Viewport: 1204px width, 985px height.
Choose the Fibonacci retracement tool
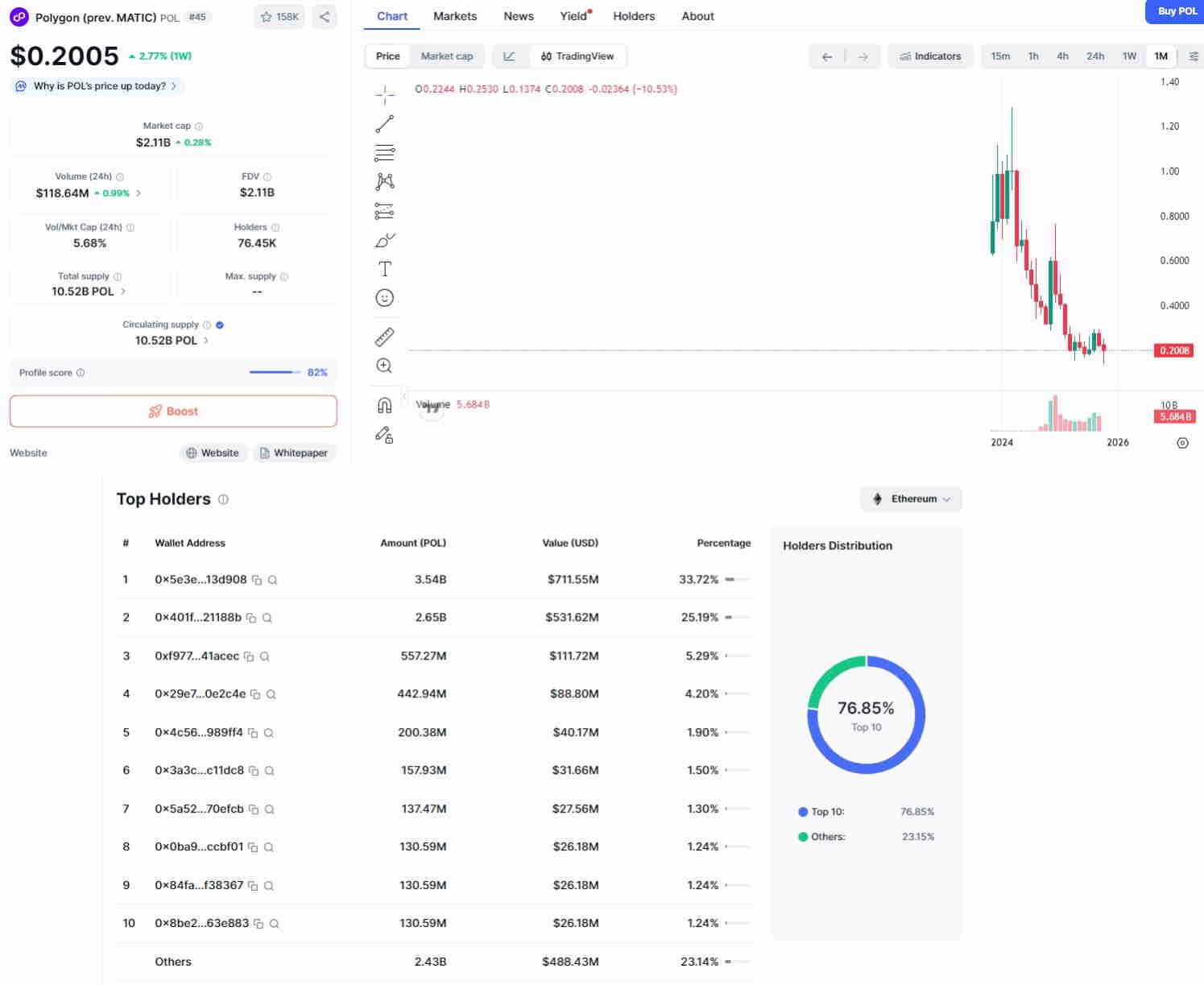tap(385, 153)
